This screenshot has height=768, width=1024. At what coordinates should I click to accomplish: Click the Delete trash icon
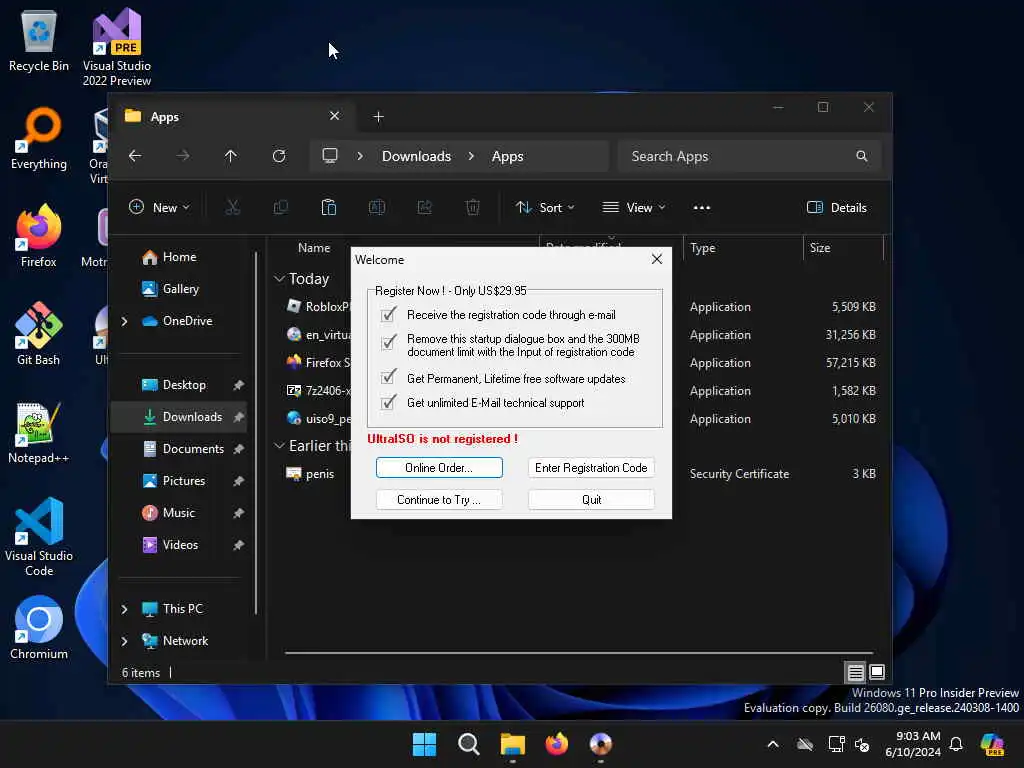click(473, 208)
